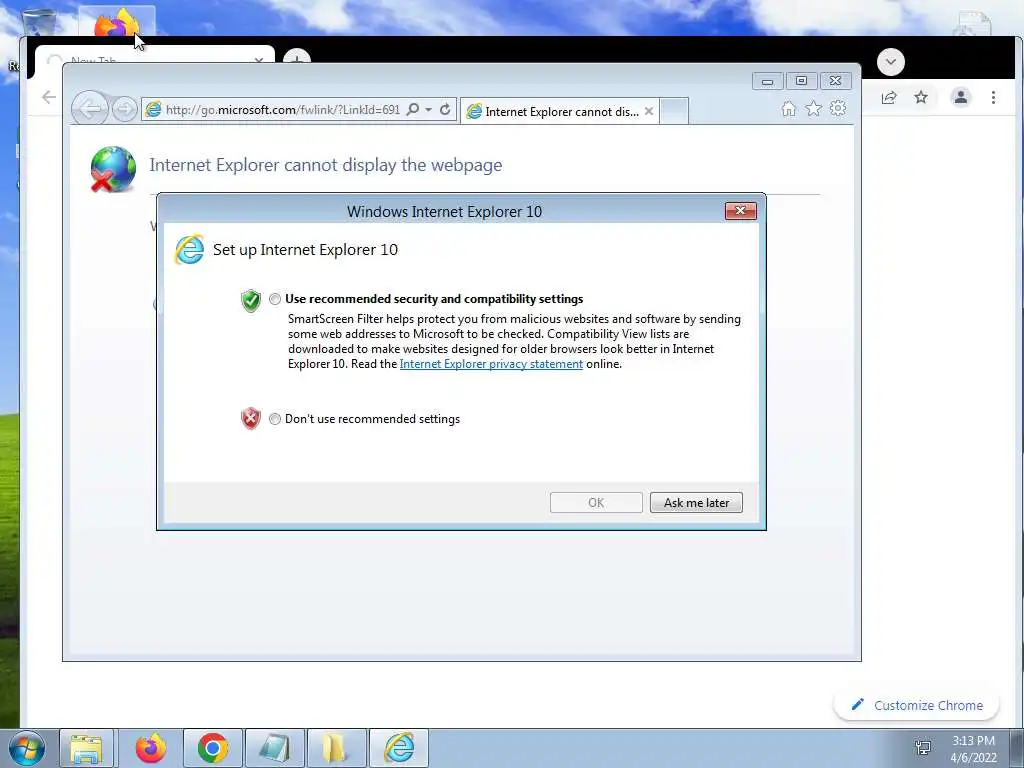Click the Customize Chrome button
Viewport: 1024px width, 768px height.
point(917,705)
